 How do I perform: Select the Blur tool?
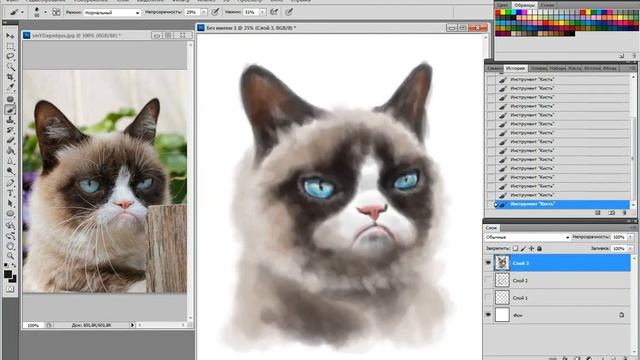click(x=10, y=161)
